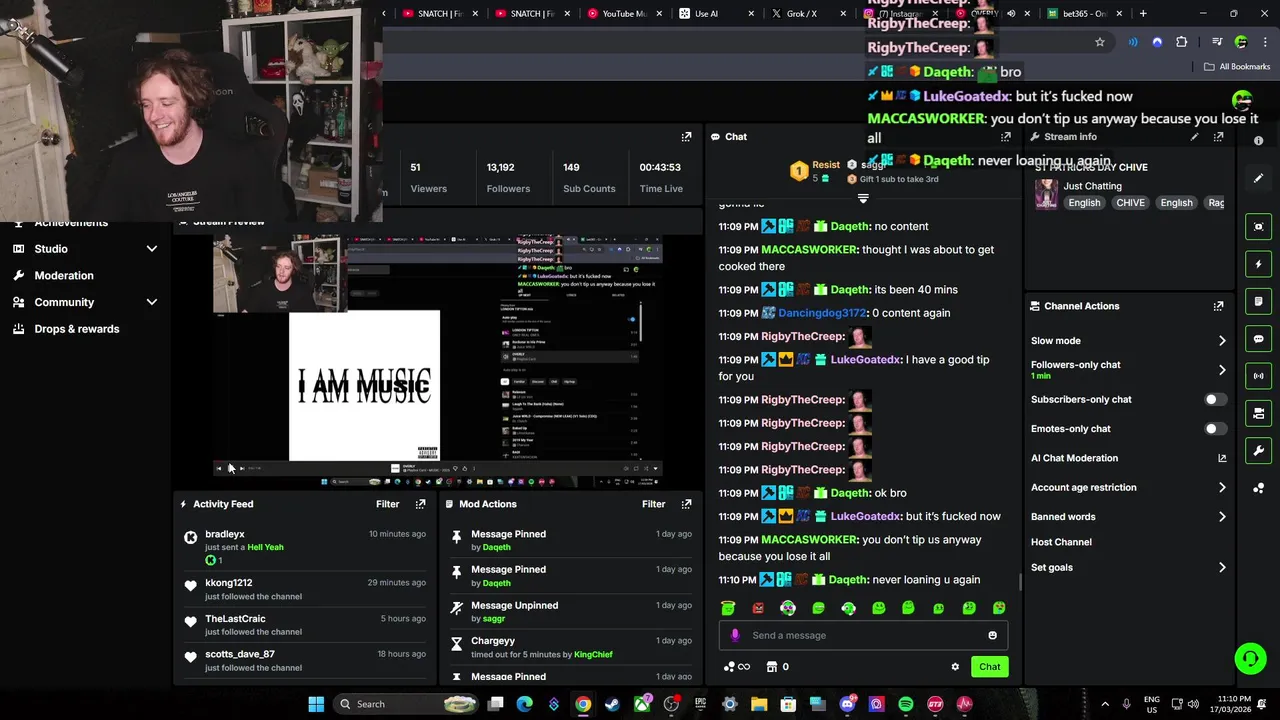Screen dimensions: 1280x720
Task: Open the Windows Start menu
Action: tap(316, 704)
